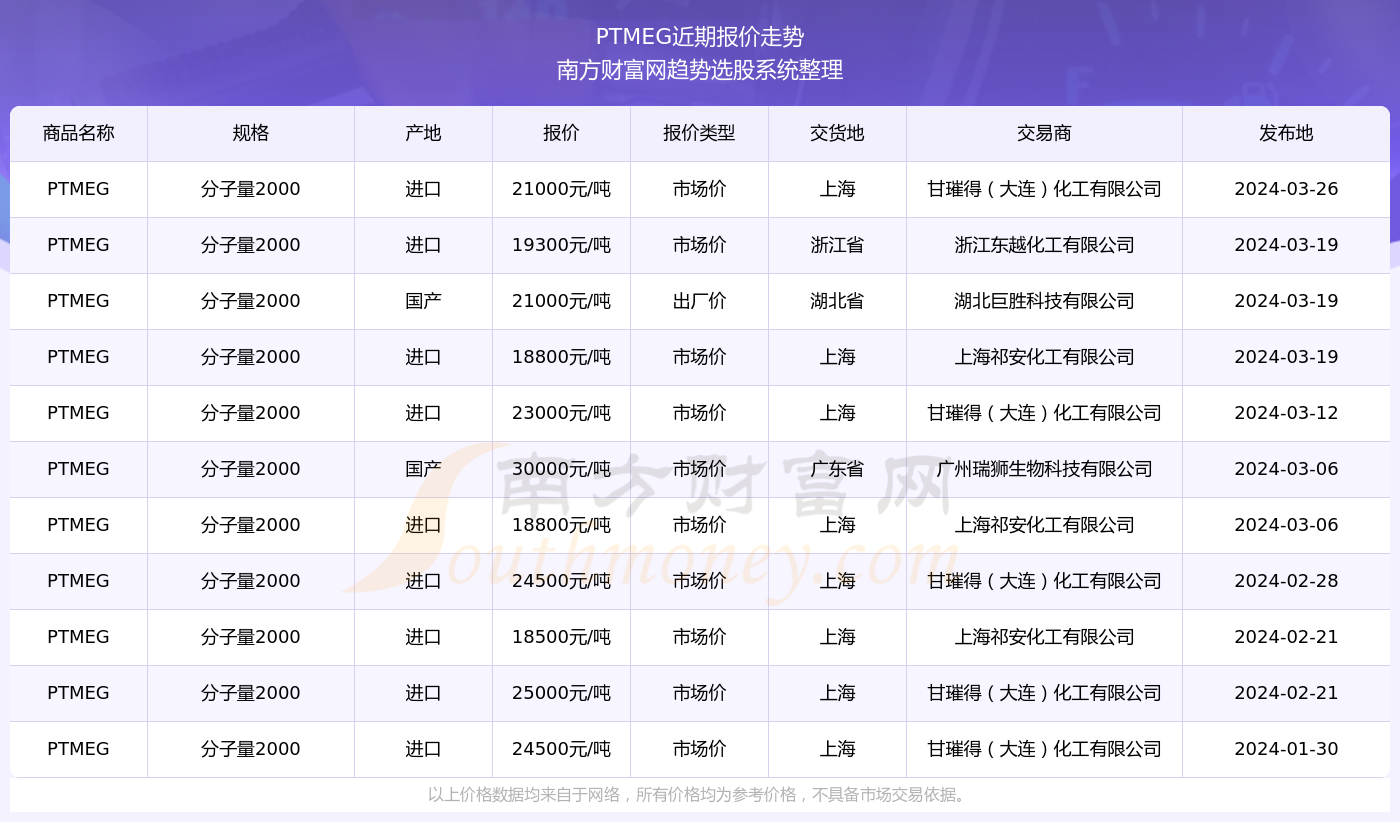This screenshot has height=822, width=1400.
Task: Click '2024-02-21' in the 18500元/吨 row
Action: coord(1286,637)
